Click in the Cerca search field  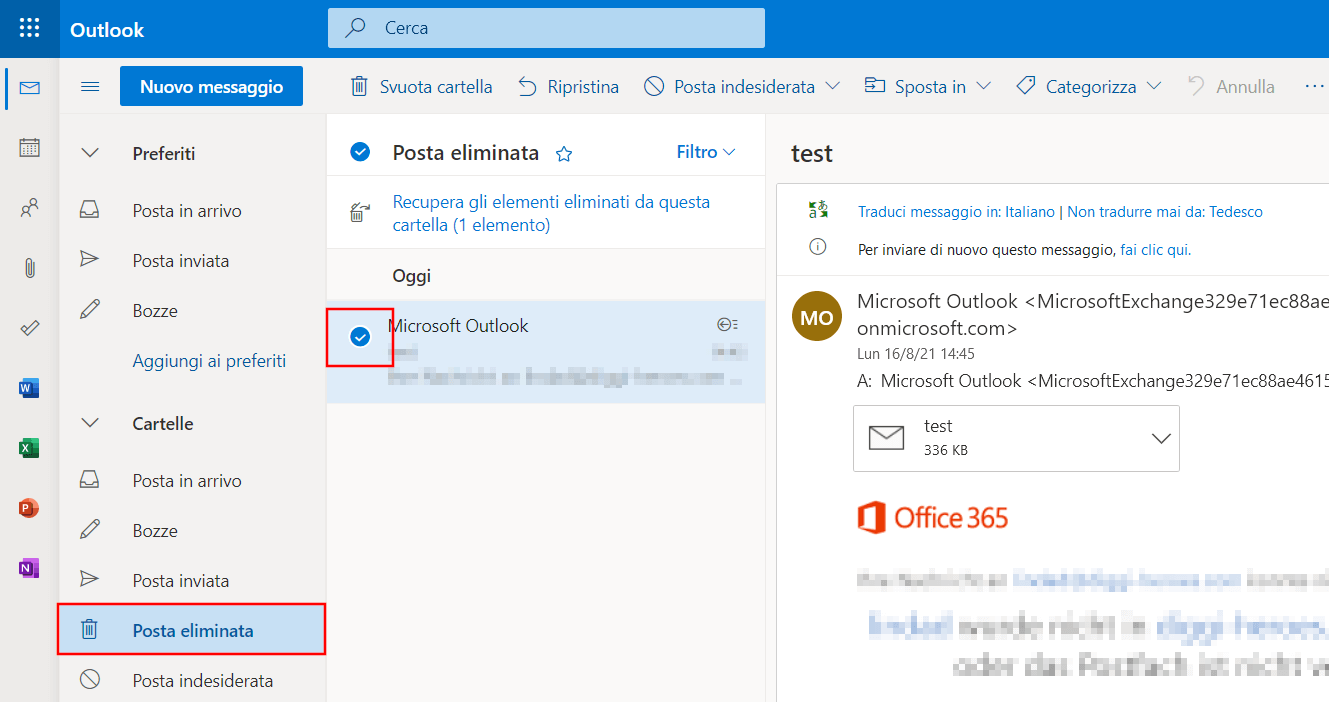coord(546,28)
